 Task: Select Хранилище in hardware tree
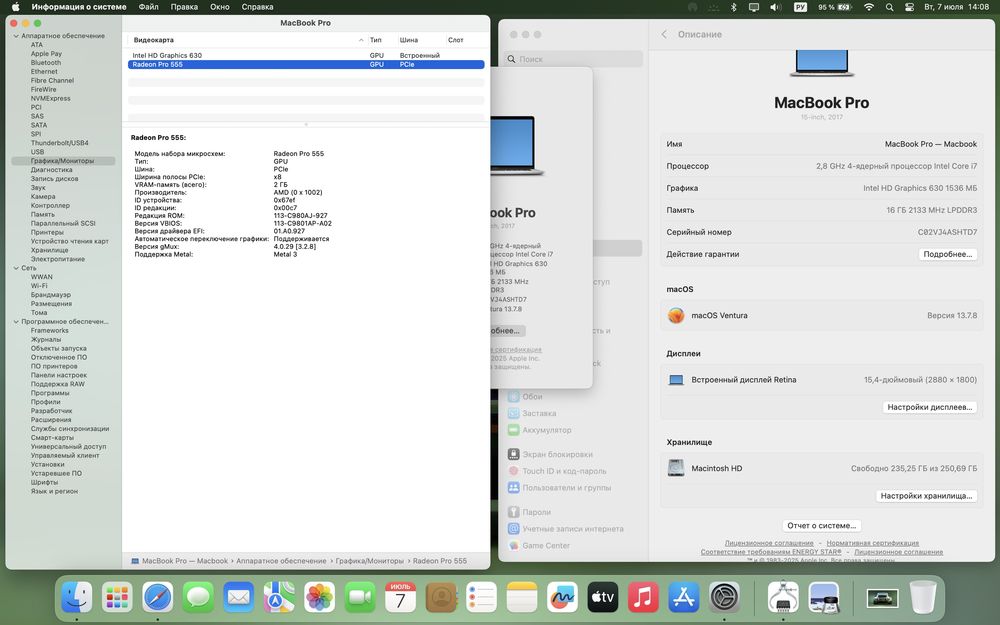tap(49, 251)
